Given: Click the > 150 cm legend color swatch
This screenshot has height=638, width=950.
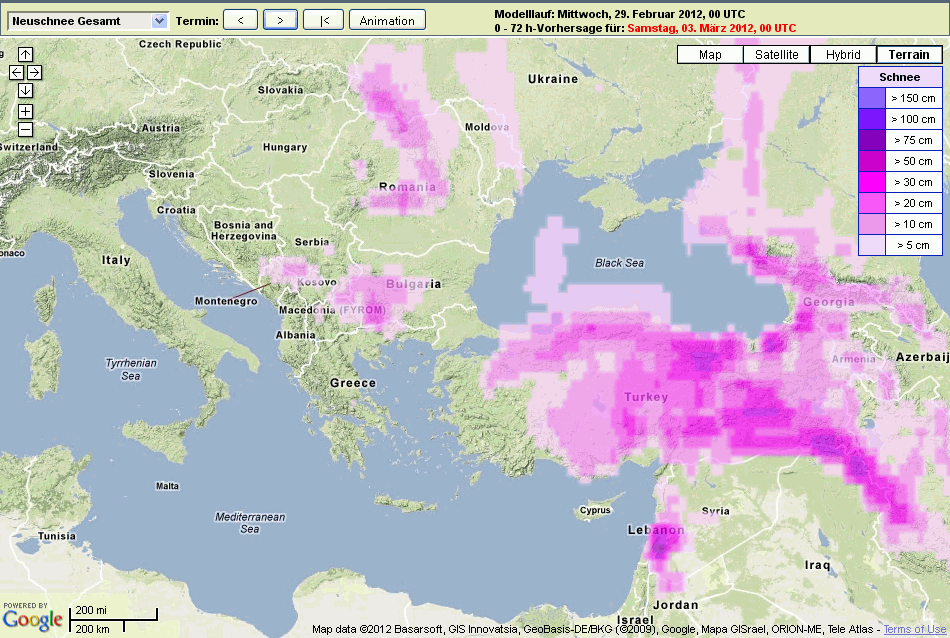Looking at the screenshot, I should (x=872, y=98).
